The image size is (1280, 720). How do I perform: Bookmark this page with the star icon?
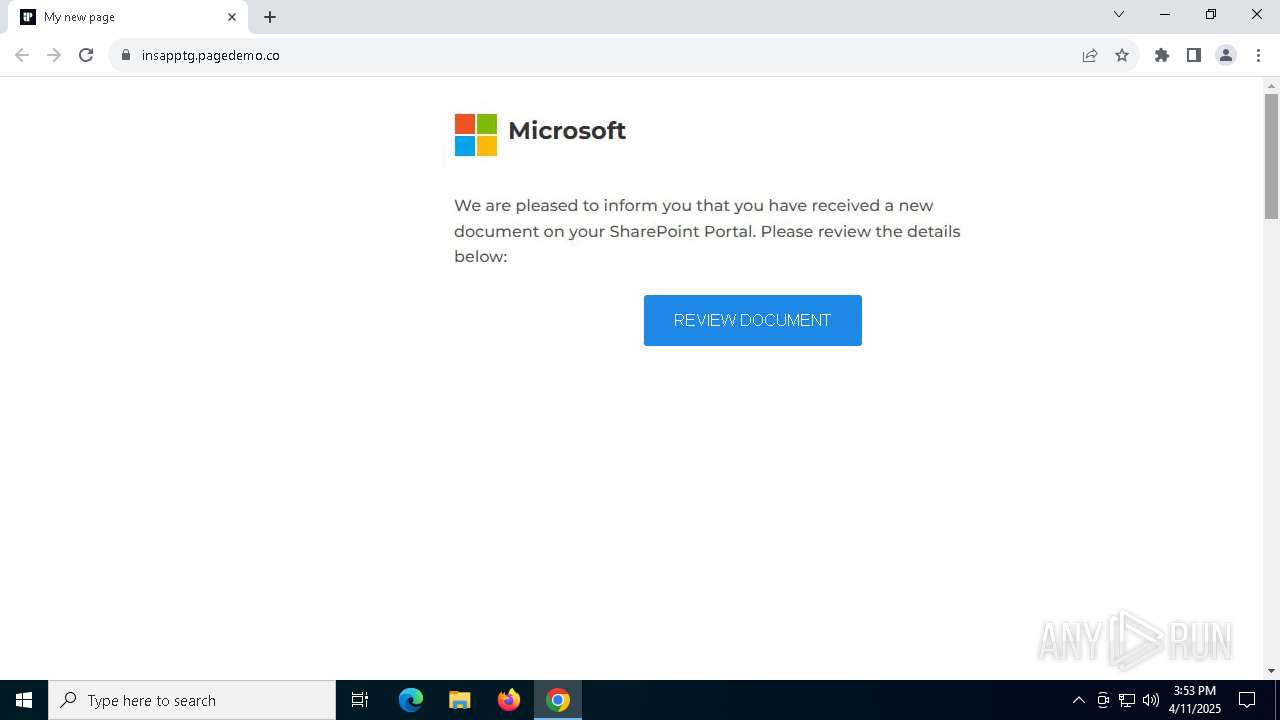pyautogui.click(x=1122, y=55)
